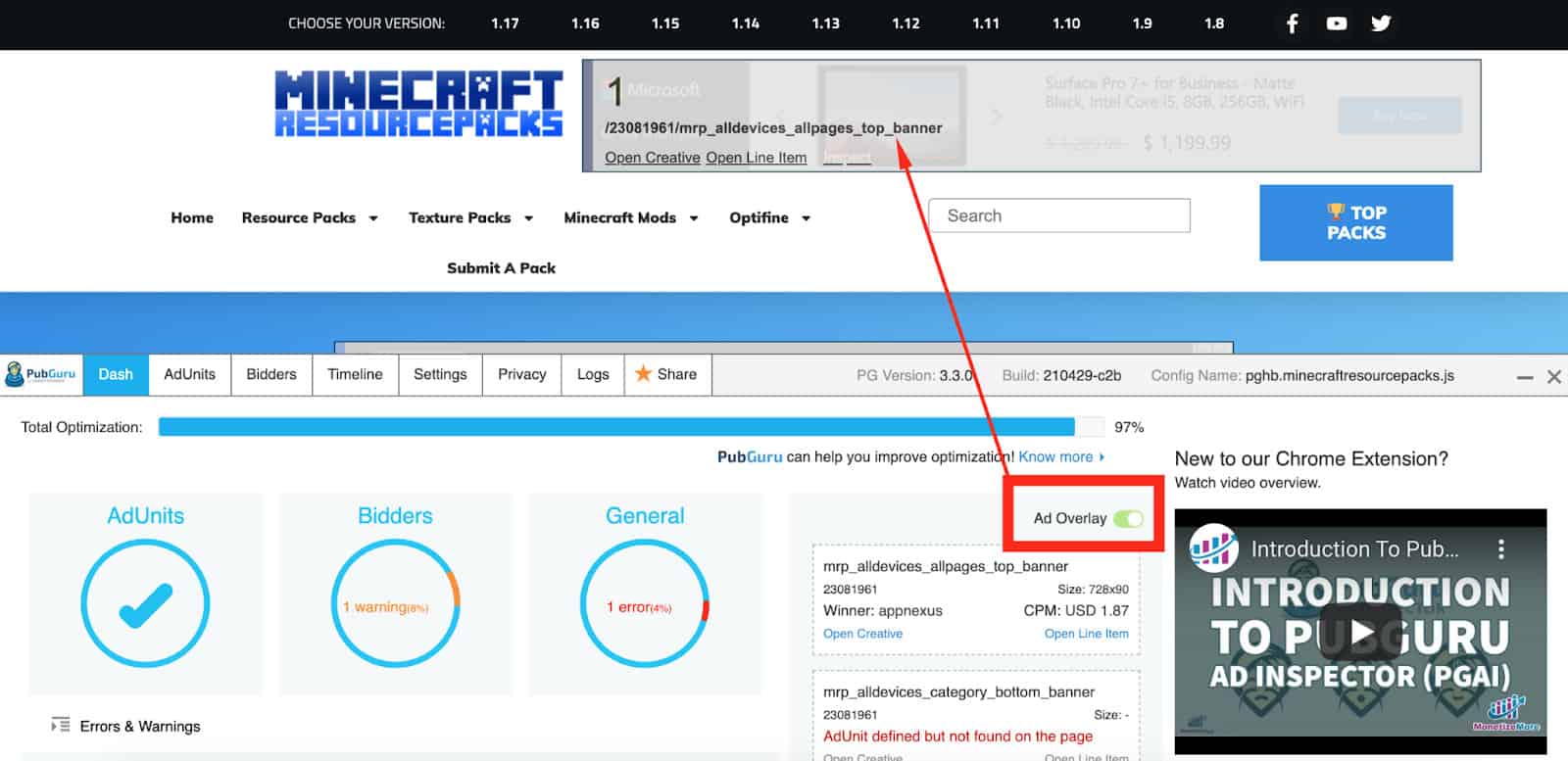Select Minecraft version 1.15

(665, 24)
